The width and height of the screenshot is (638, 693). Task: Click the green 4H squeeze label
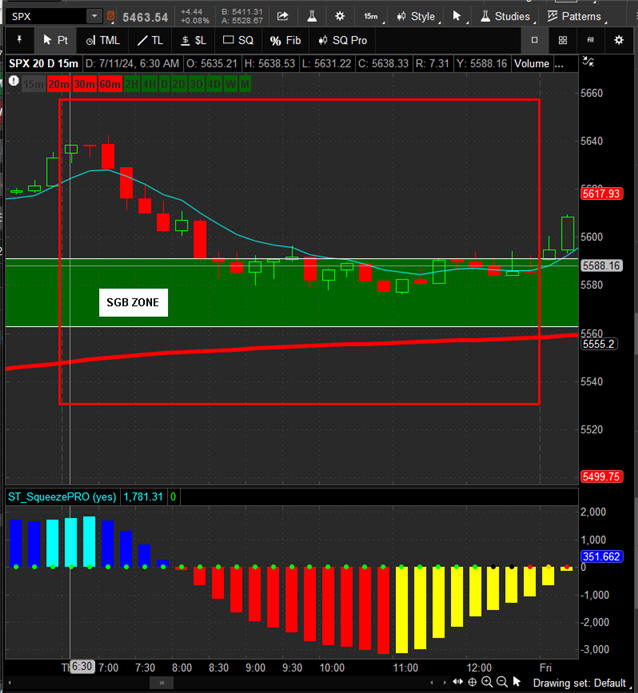point(148,84)
